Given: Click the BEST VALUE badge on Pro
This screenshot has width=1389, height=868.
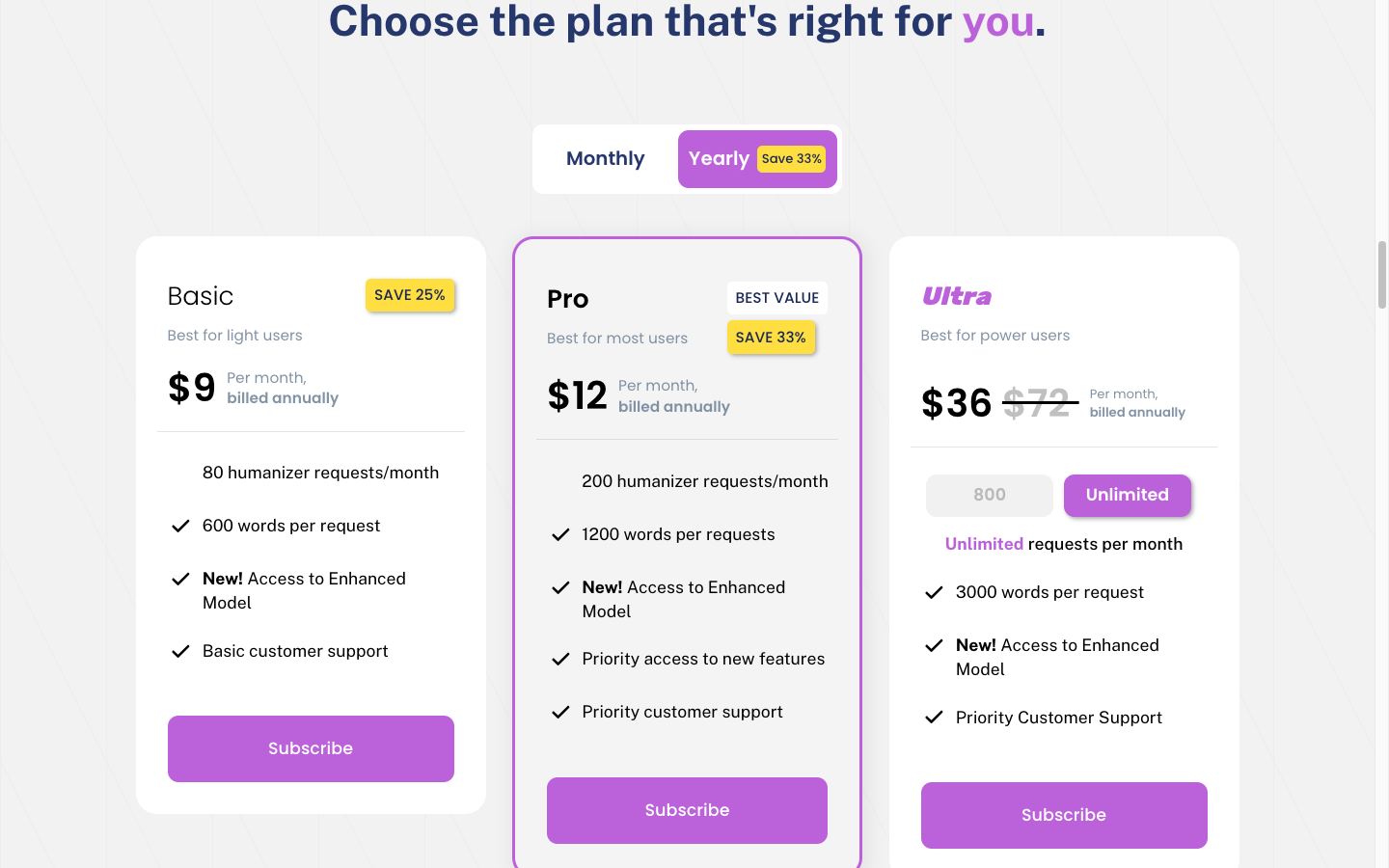Looking at the screenshot, I should tap(776, 298).
